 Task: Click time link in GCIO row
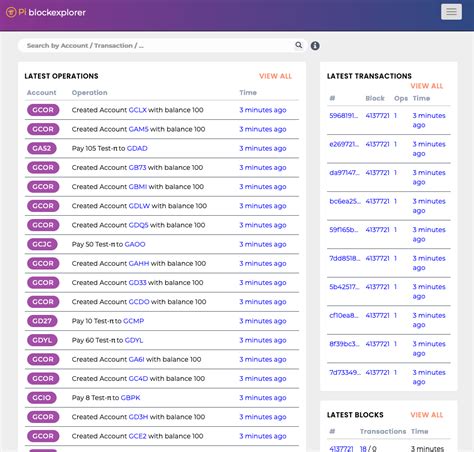(263, 398)
